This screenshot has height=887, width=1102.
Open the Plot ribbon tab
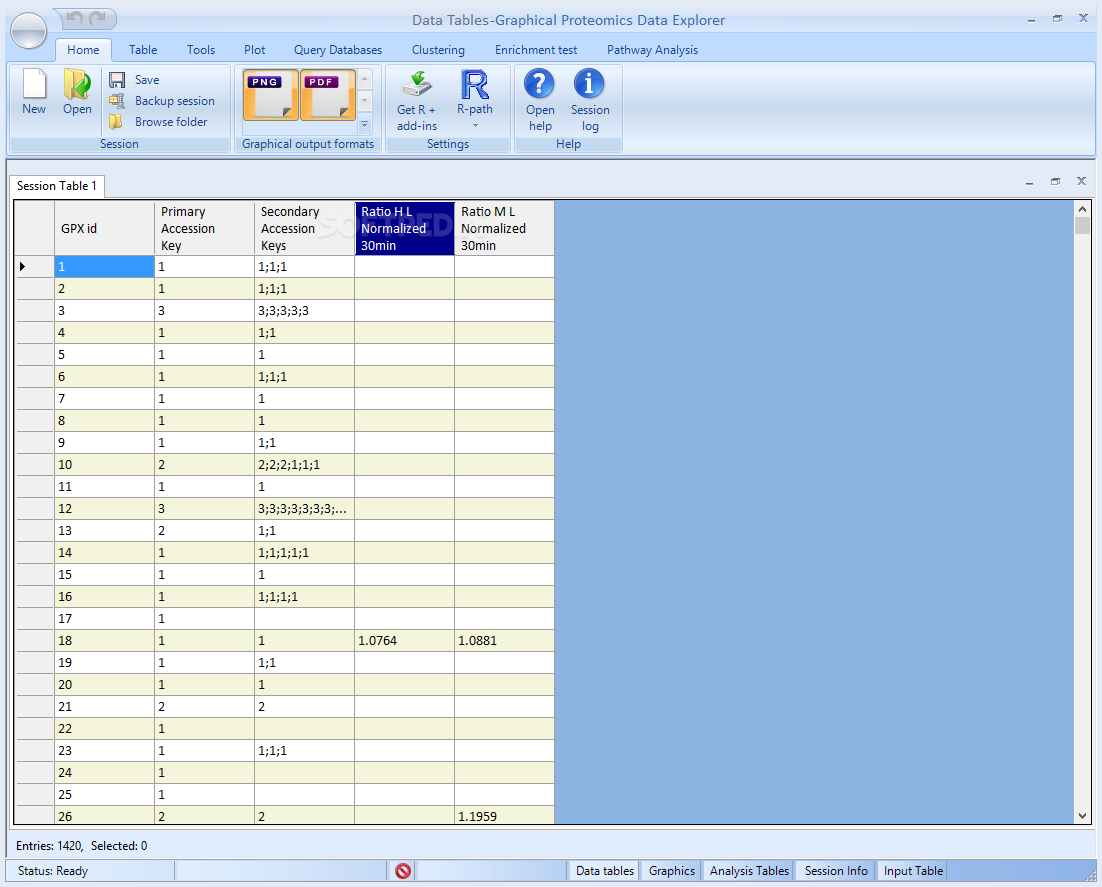pos(254,50)
